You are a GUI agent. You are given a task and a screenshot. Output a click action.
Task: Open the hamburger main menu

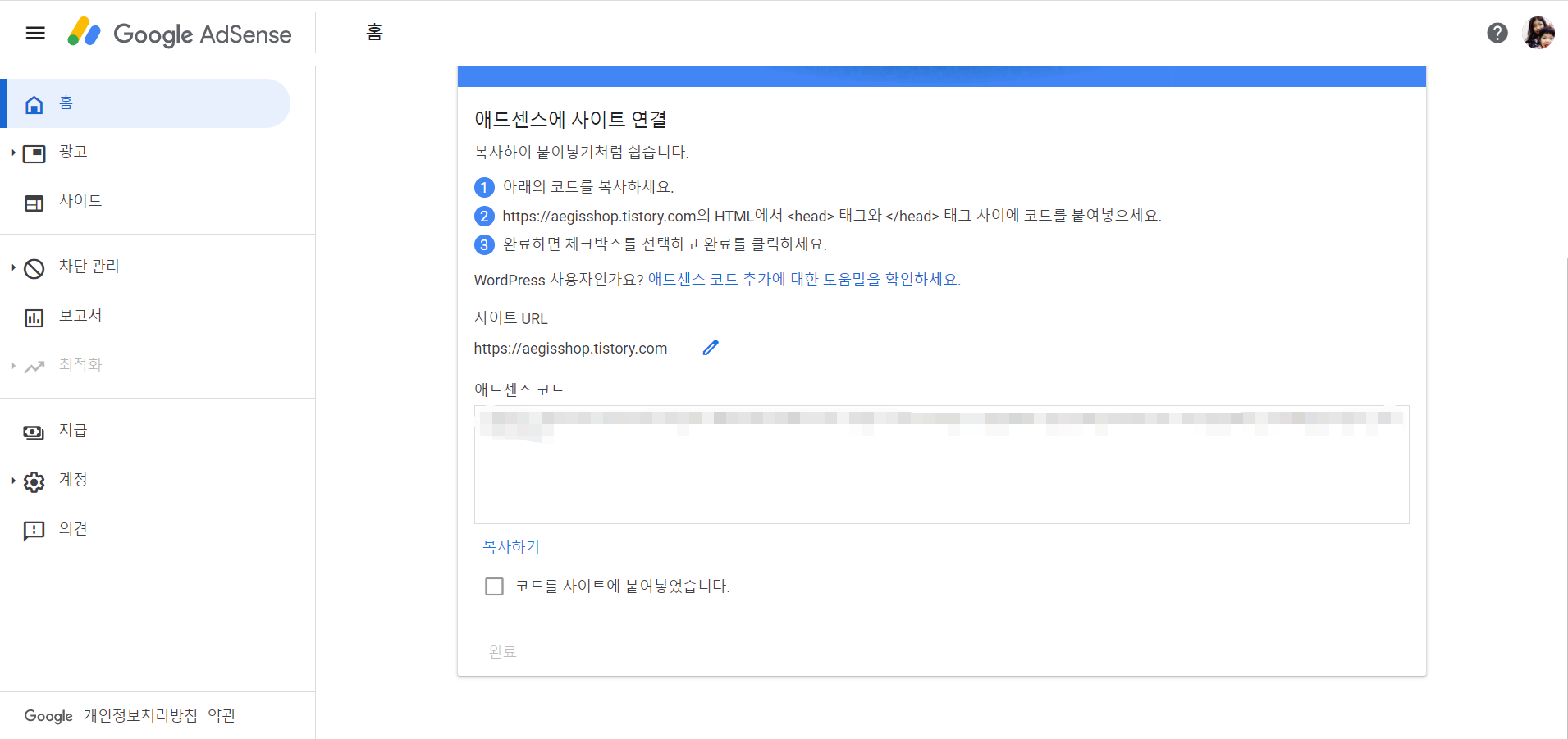coord(35,33)
